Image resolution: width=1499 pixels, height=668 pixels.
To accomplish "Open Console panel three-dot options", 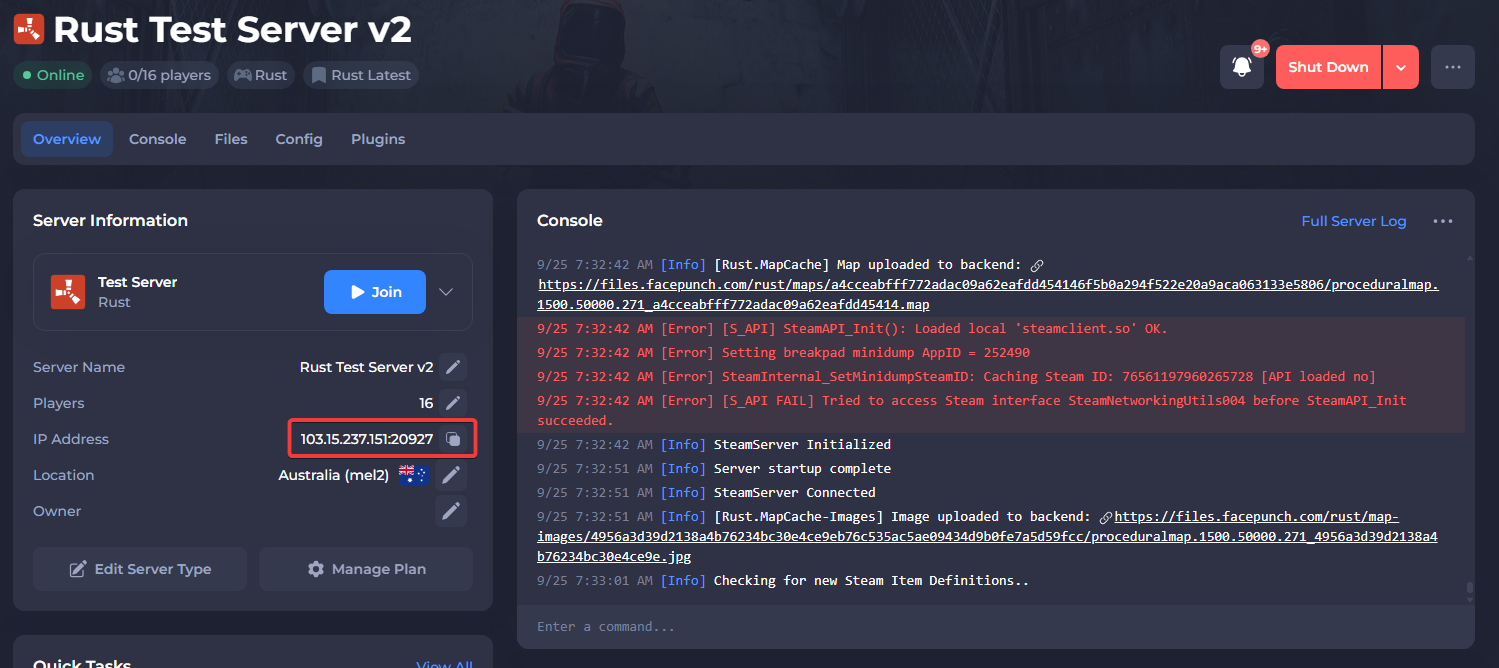I will pos(1442,221).
